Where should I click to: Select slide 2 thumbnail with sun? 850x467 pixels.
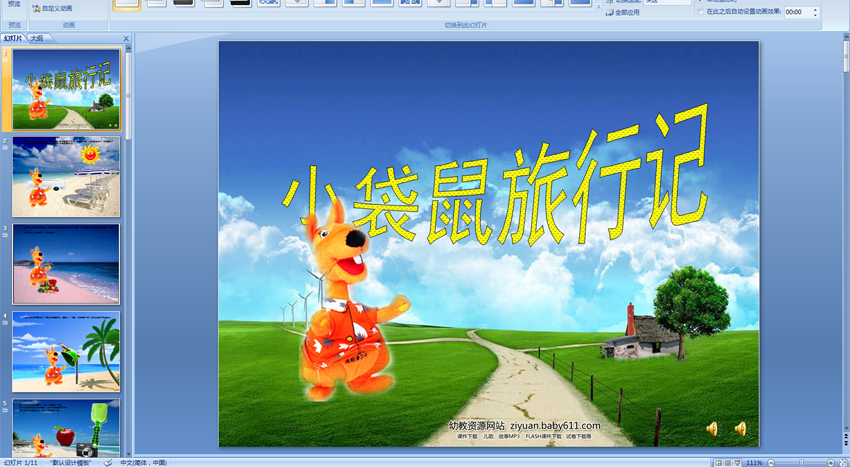point(66,176)
